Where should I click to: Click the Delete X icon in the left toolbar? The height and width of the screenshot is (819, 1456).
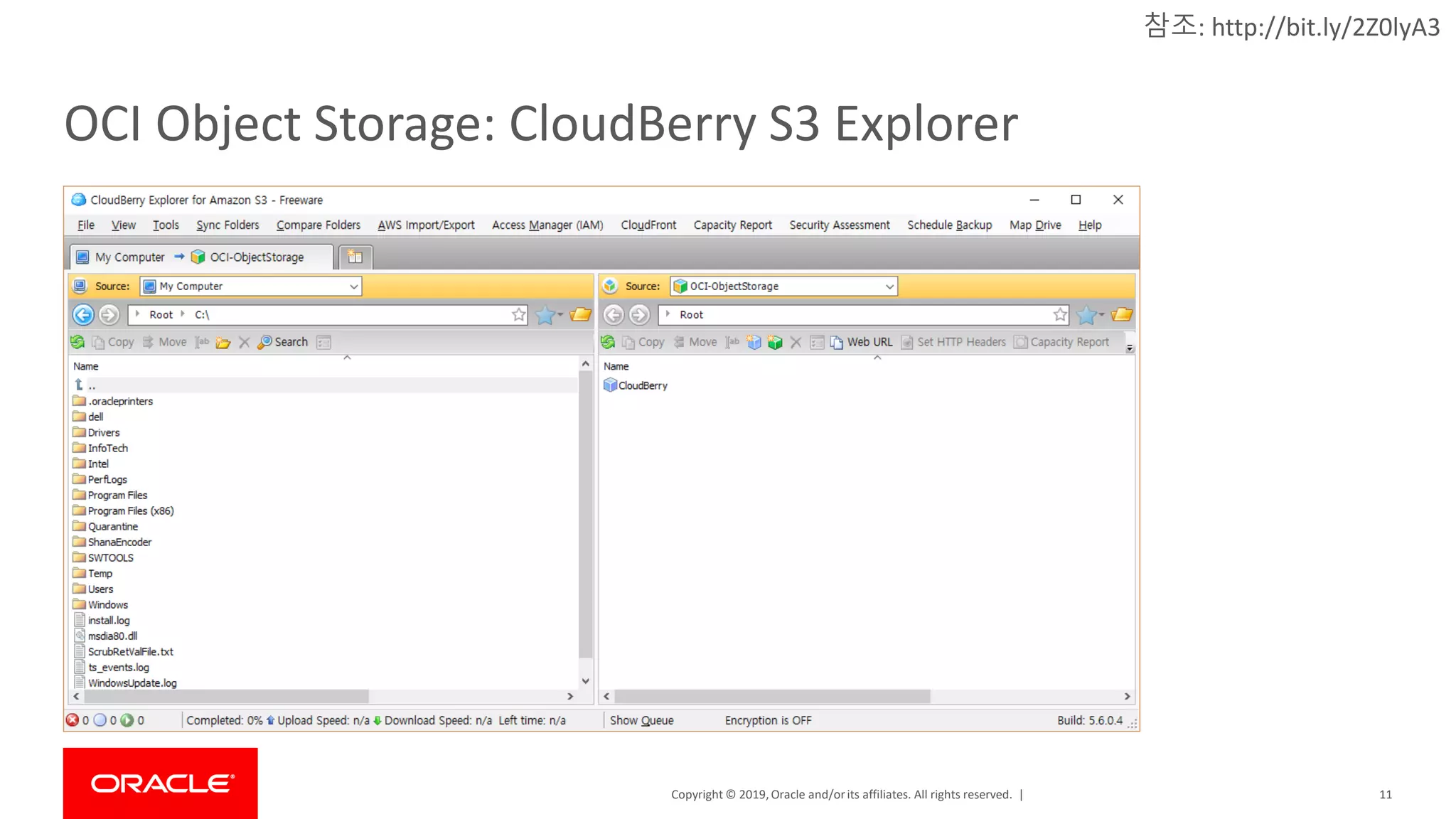(x=244, y=343)
